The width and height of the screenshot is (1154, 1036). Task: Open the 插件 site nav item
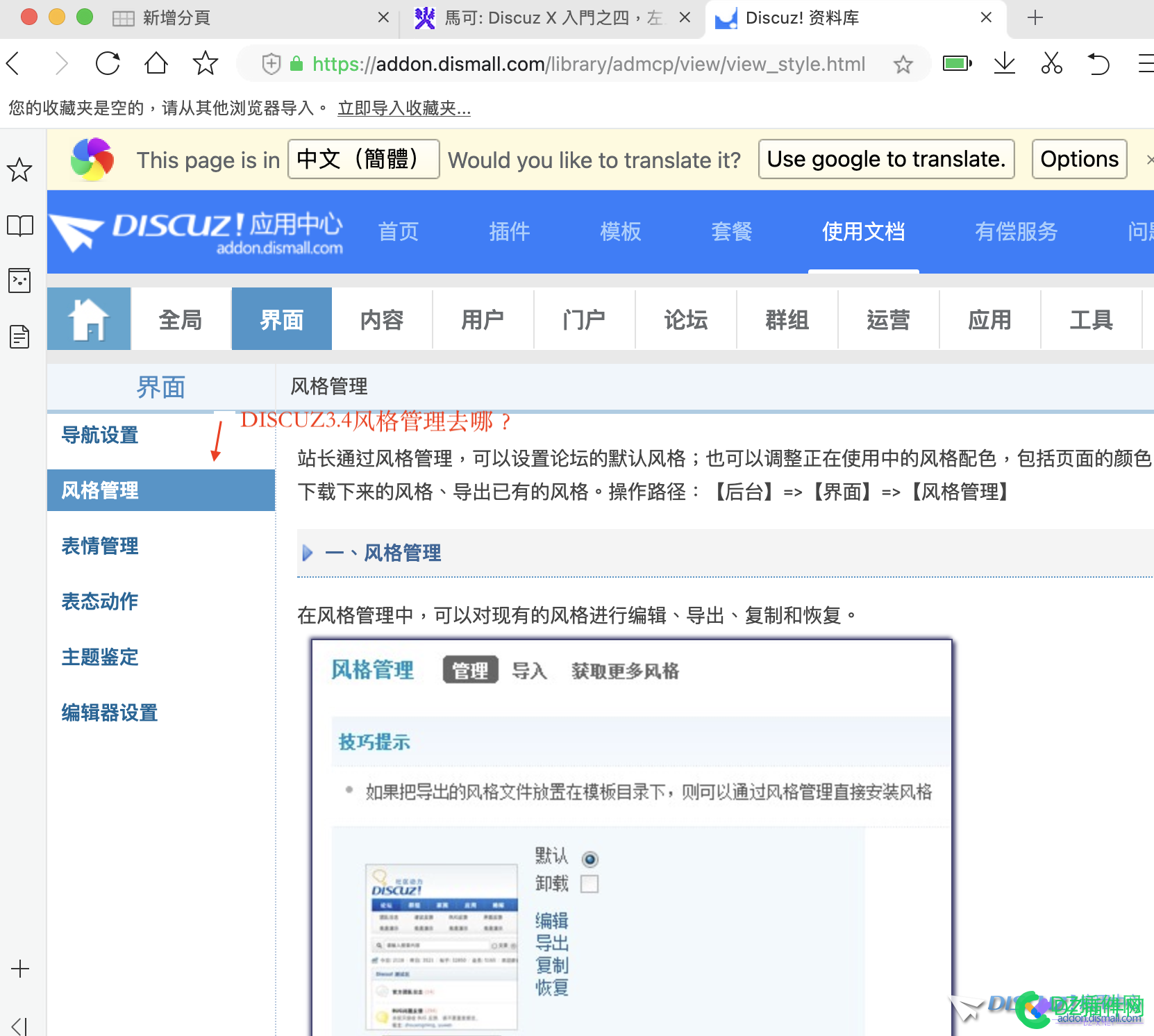pos(510,231)
